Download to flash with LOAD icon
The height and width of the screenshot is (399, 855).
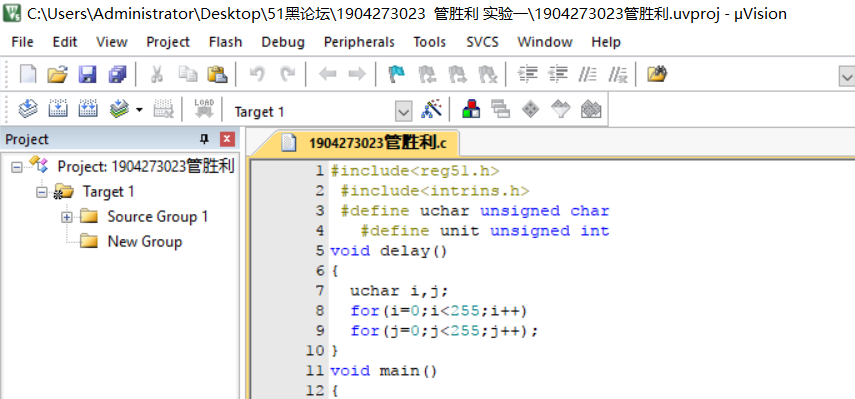[x=204, y=108]
